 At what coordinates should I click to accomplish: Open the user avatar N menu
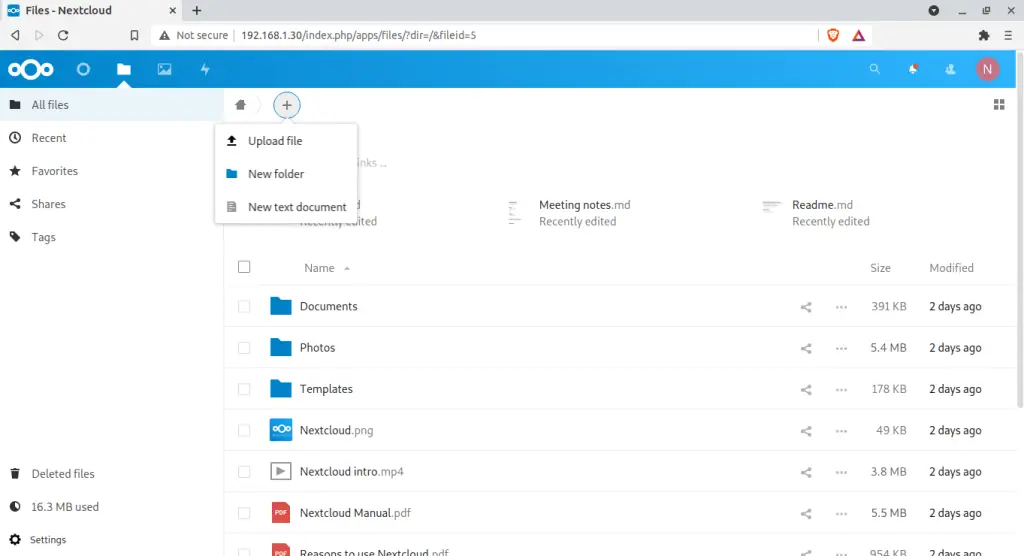click(987, 69)
